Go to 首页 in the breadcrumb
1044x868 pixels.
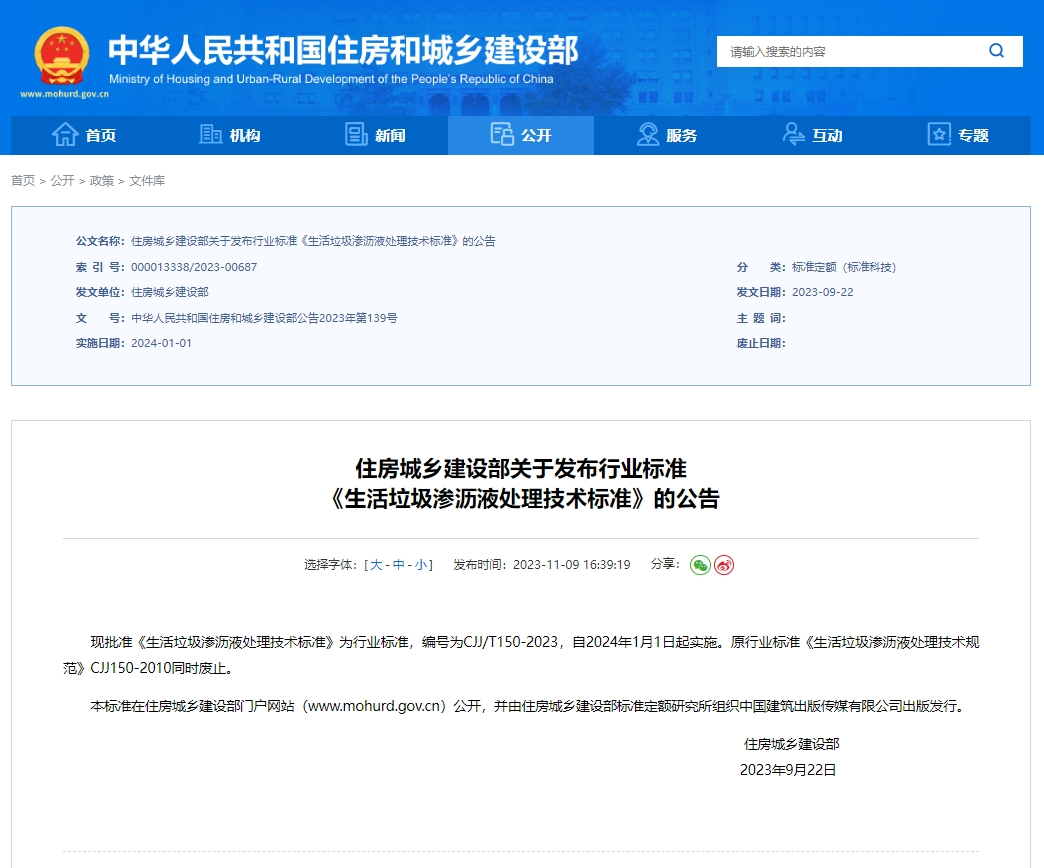23,180
